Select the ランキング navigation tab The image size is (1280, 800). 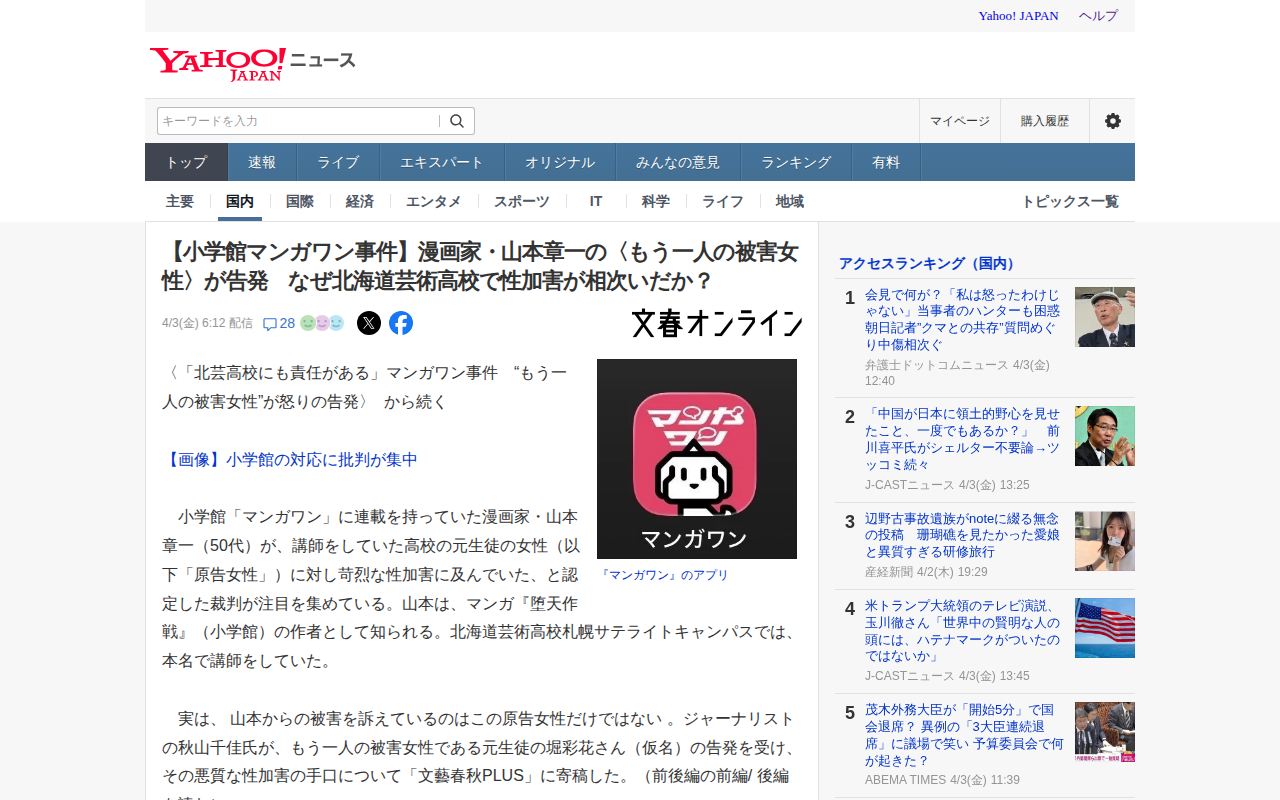(x=796, y=162)
